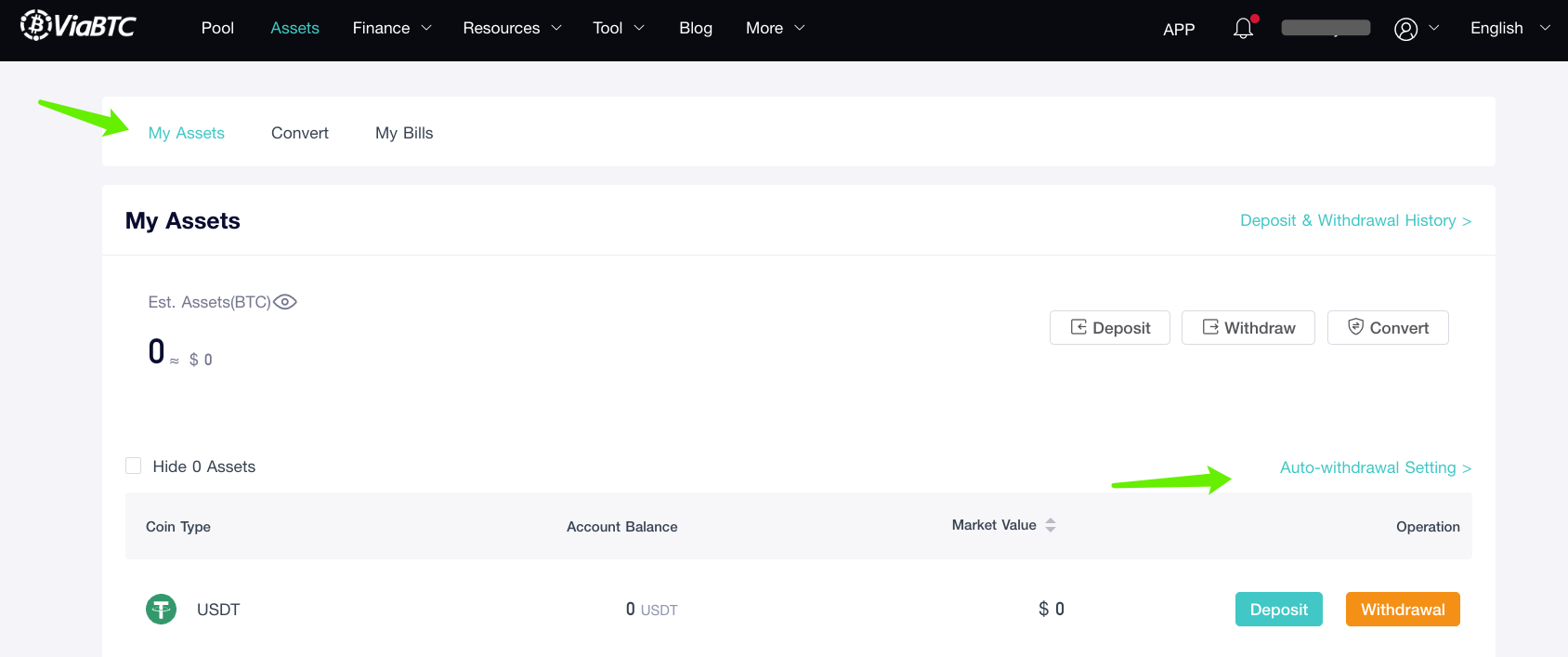Expand the Resources dropdown menu
The height and width of the screenshot is (657, 1568).
click(512, 28)
